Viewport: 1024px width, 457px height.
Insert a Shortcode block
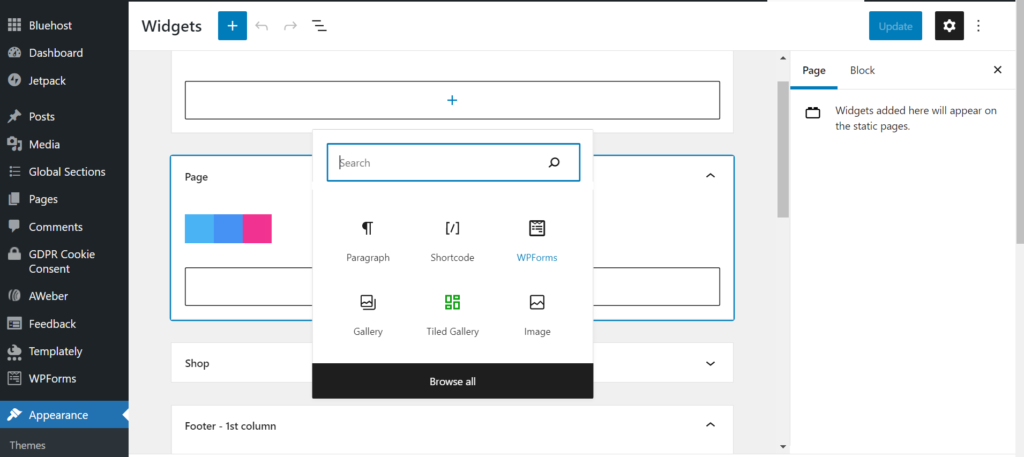coord(453,240)
